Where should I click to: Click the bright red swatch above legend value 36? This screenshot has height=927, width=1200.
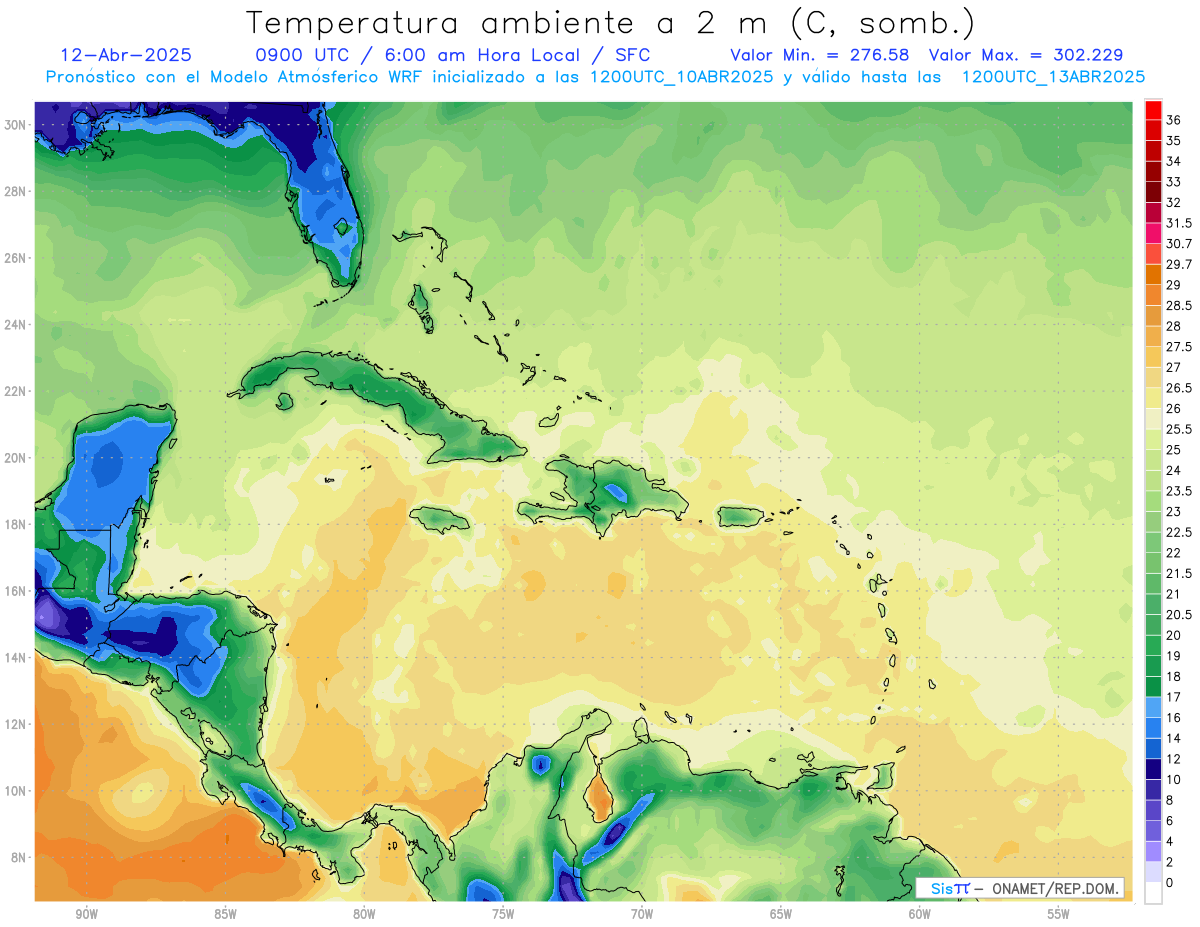pos(1153,110)
